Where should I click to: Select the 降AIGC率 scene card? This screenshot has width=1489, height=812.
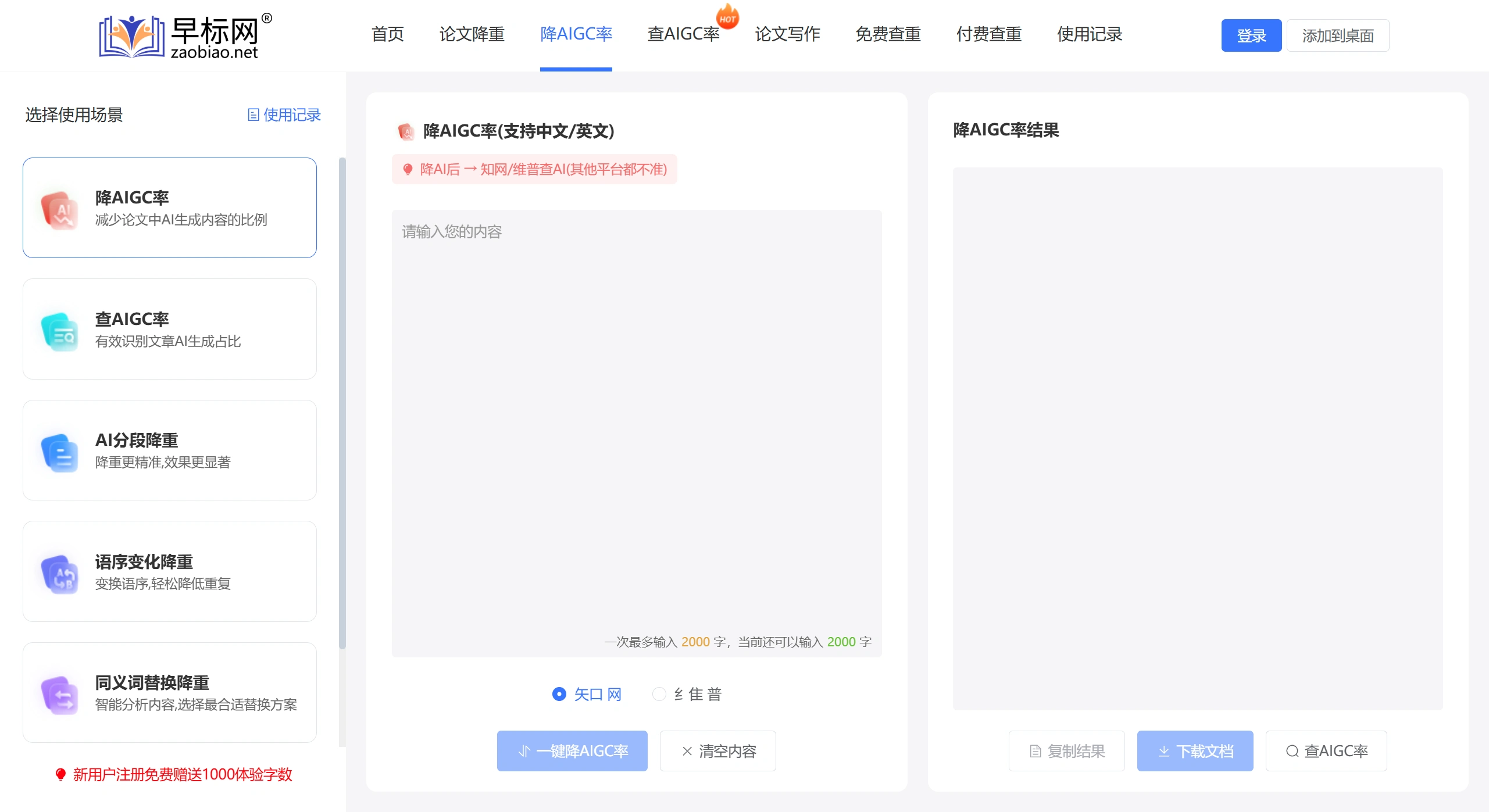point(170,208)
